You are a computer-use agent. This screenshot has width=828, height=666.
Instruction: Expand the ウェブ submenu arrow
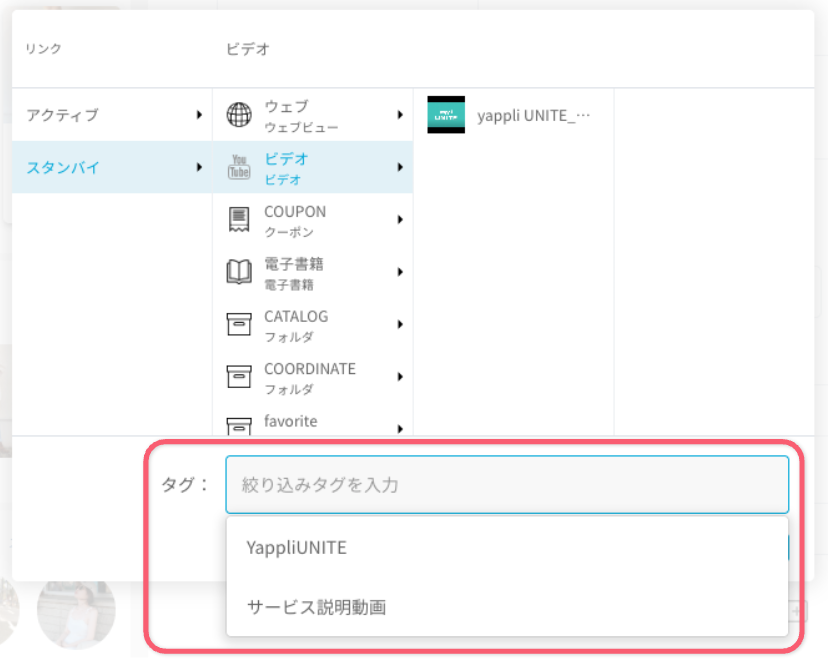[x=400, y=115]
